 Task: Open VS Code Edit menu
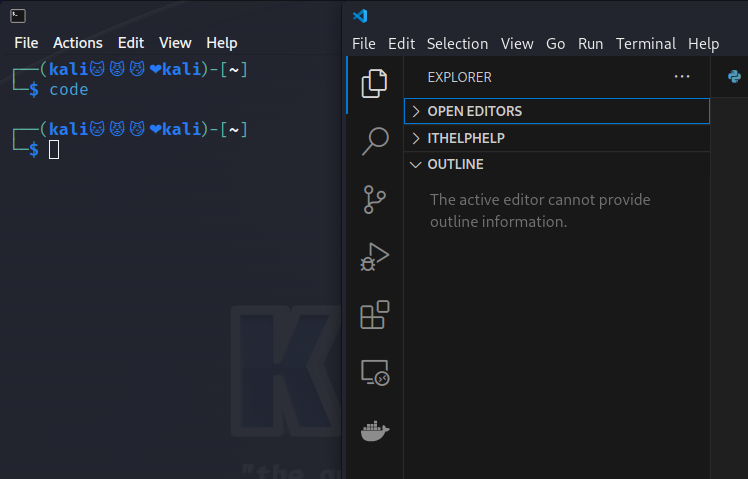coord(401,44)
